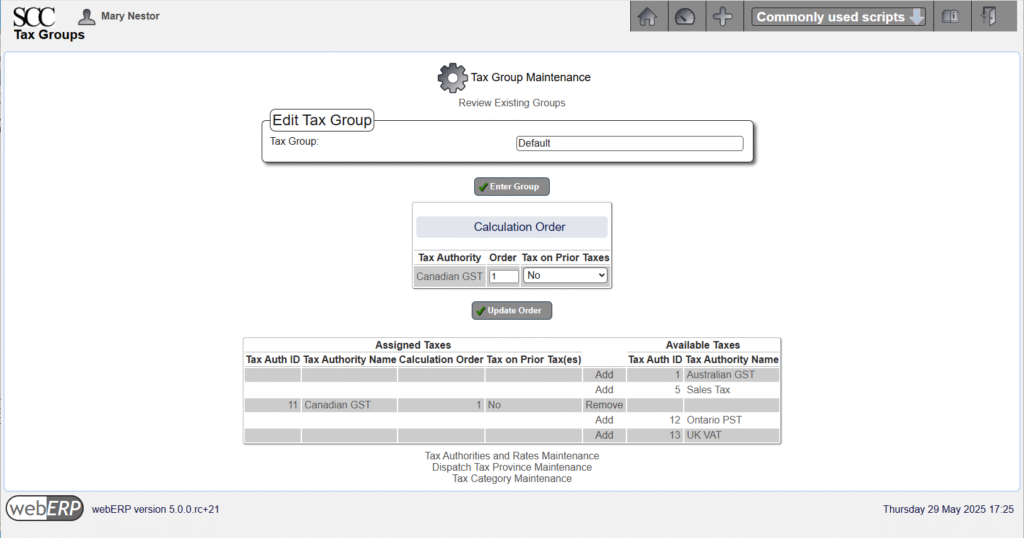This screenshot has height=538, width=1024.
Task: Open Dispatch Tax Province Maintenance link
Action: (x=511, y=467)
